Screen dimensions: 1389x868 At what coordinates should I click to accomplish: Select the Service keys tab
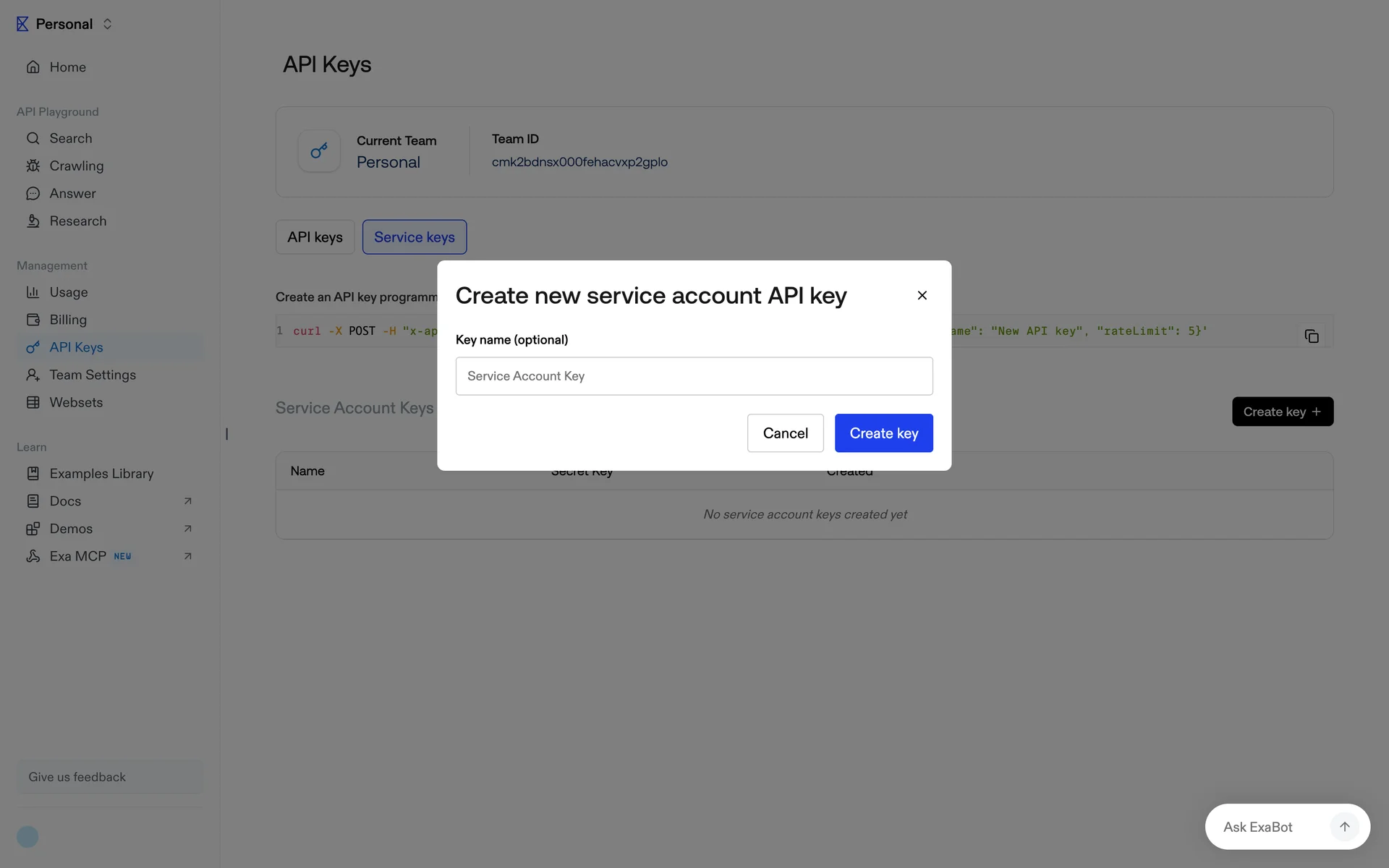click(414, 237)
